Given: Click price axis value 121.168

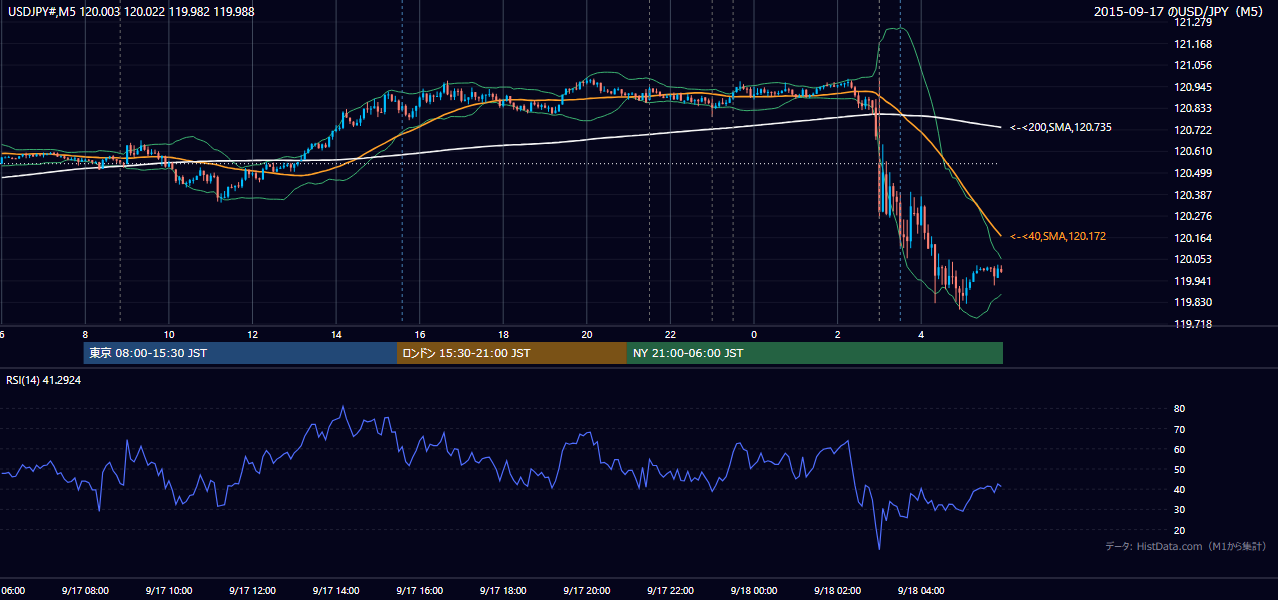Looking at the screenshot, I should point(1193,44).
